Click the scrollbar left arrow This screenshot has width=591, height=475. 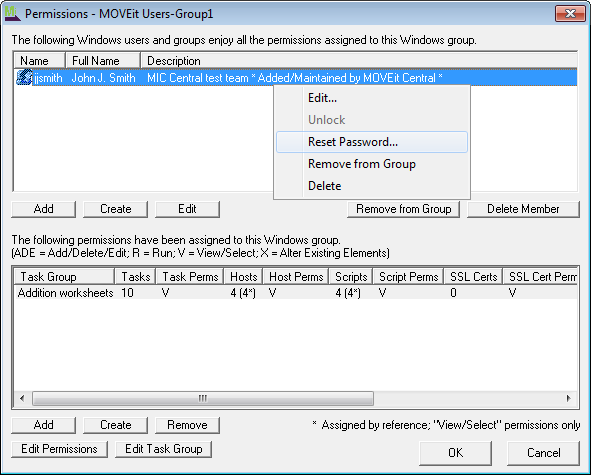tap(22, 398)
